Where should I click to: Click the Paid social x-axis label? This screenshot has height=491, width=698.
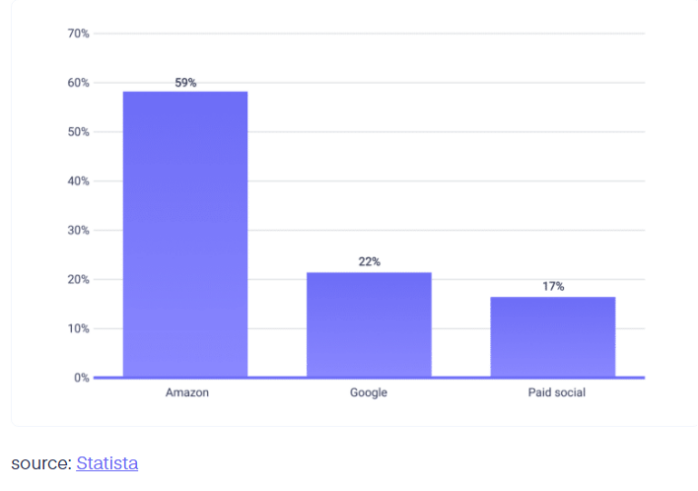556,393
